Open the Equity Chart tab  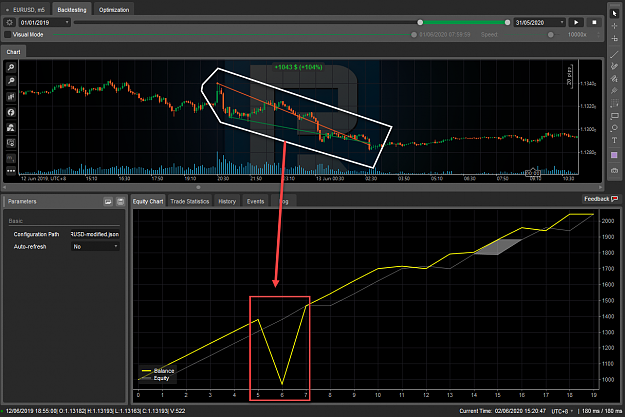pos(148,201)
